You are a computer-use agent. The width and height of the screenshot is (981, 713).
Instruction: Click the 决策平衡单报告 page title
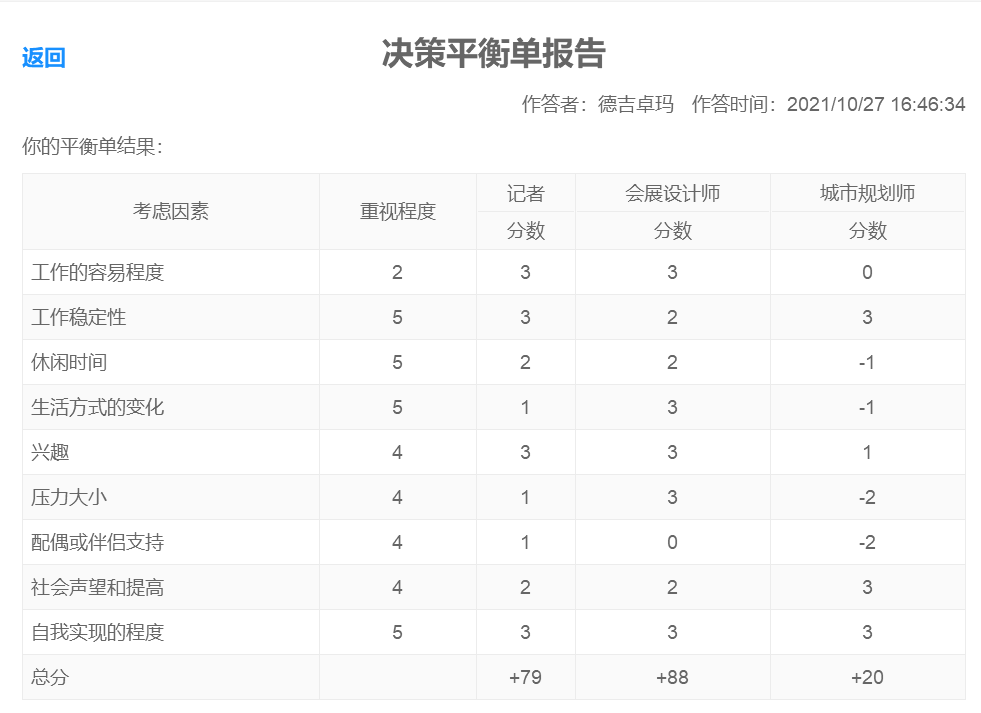pos(493,54)
